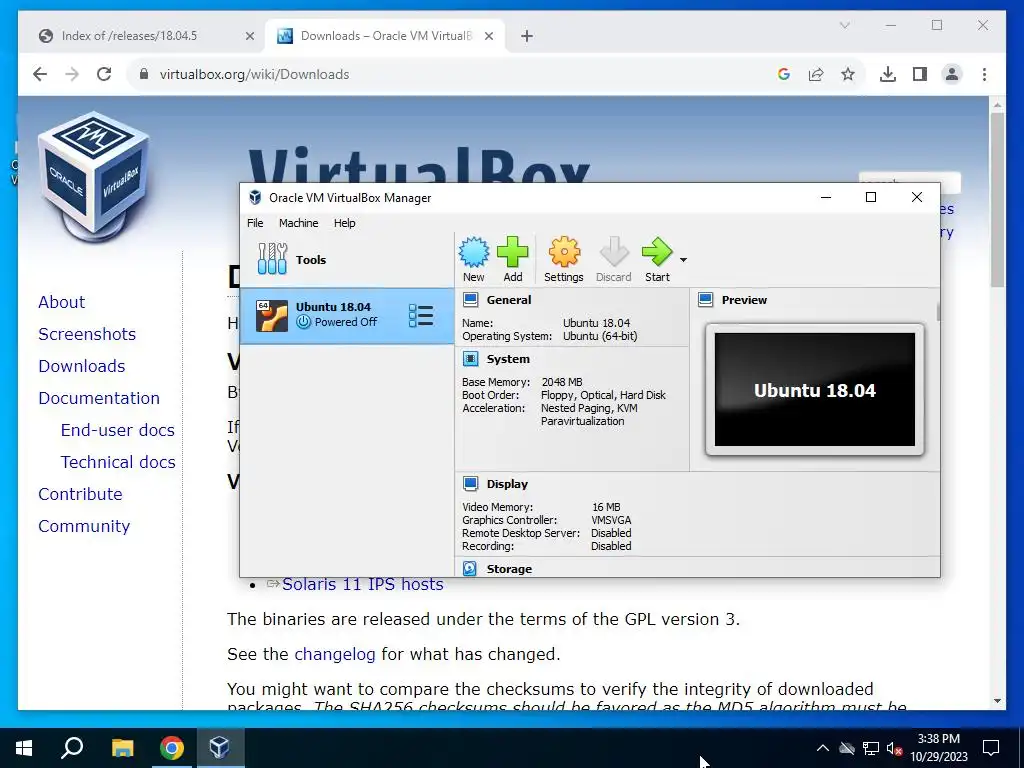Reload the VirtualBox downloads page
Image resolution: width=1024 pixels, height=768 pixels.
[104, 74]
